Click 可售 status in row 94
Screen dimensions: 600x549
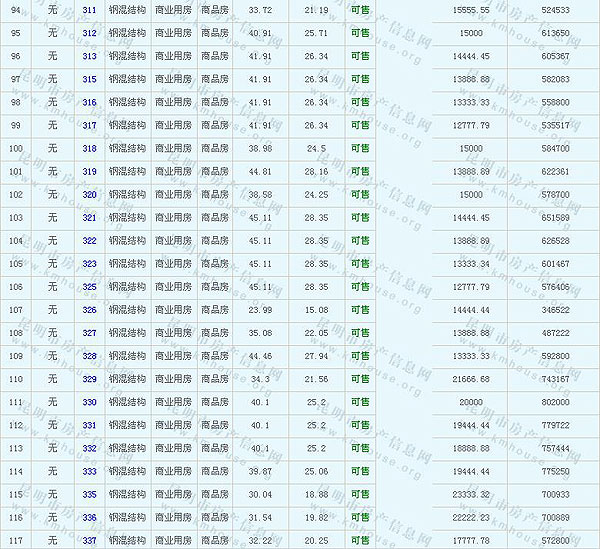pyautogui.click(x=360, y=10)
